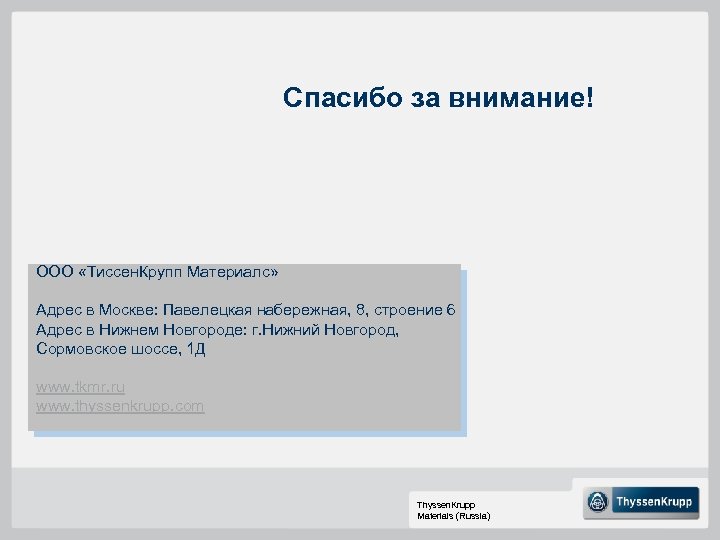Select the heading "Спасибо за внимание!"
The height and width of the screenshot is (540, 720).
coord(438,97)
